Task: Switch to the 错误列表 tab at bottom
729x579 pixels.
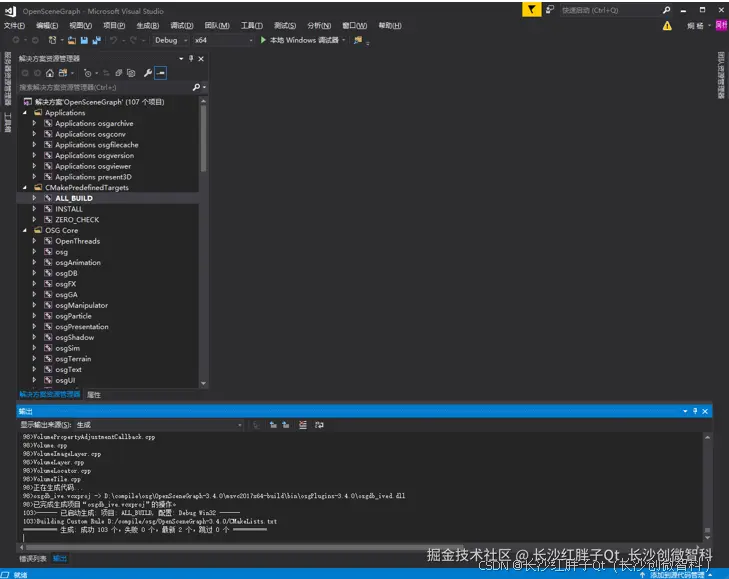Action: click(33, 559)
